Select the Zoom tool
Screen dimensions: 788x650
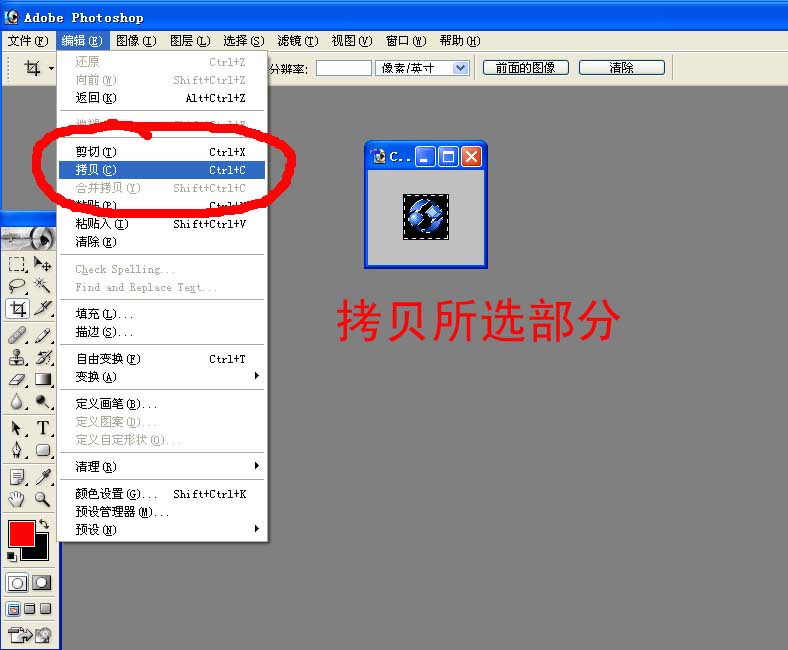click(x=42, y=499)
